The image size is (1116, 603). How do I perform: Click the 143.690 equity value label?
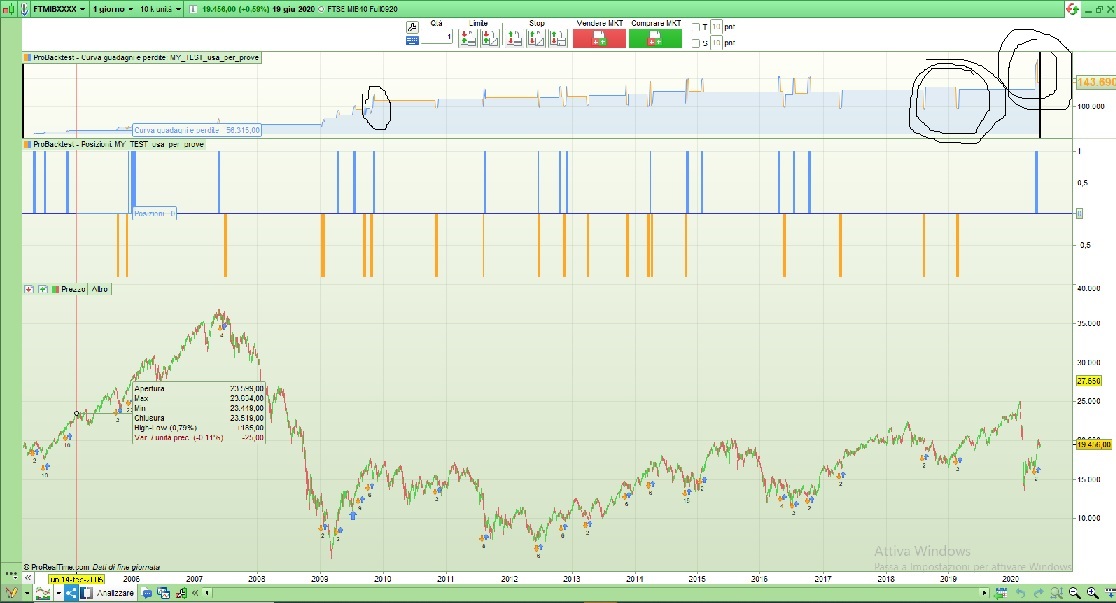point(1097,83)
